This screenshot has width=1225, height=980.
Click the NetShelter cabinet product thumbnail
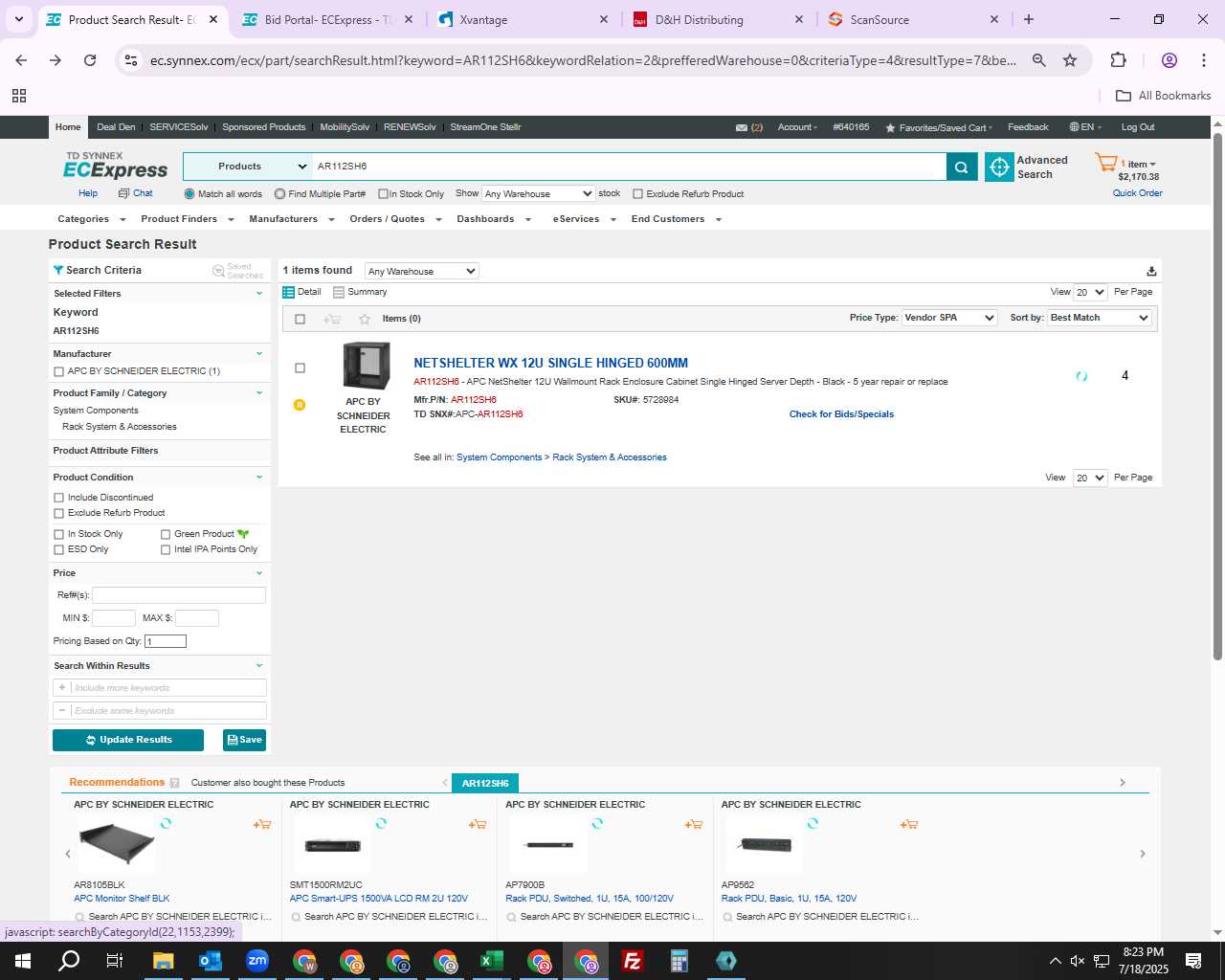click(367, 366)
